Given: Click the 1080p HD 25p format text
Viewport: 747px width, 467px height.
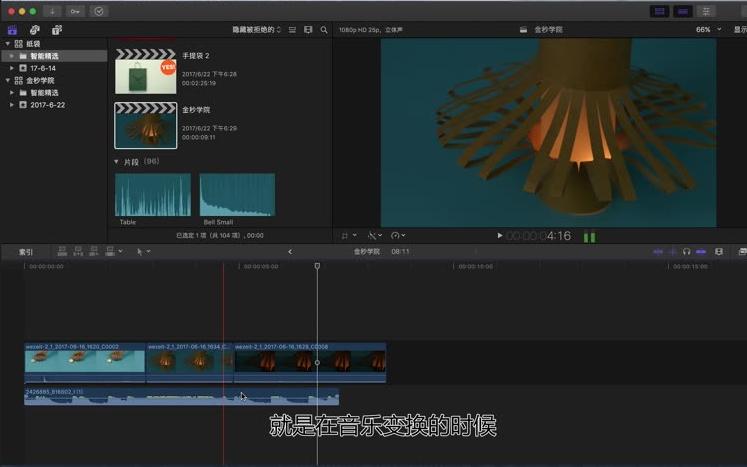Looking at the screenshot, I should [x=371, y=30].
